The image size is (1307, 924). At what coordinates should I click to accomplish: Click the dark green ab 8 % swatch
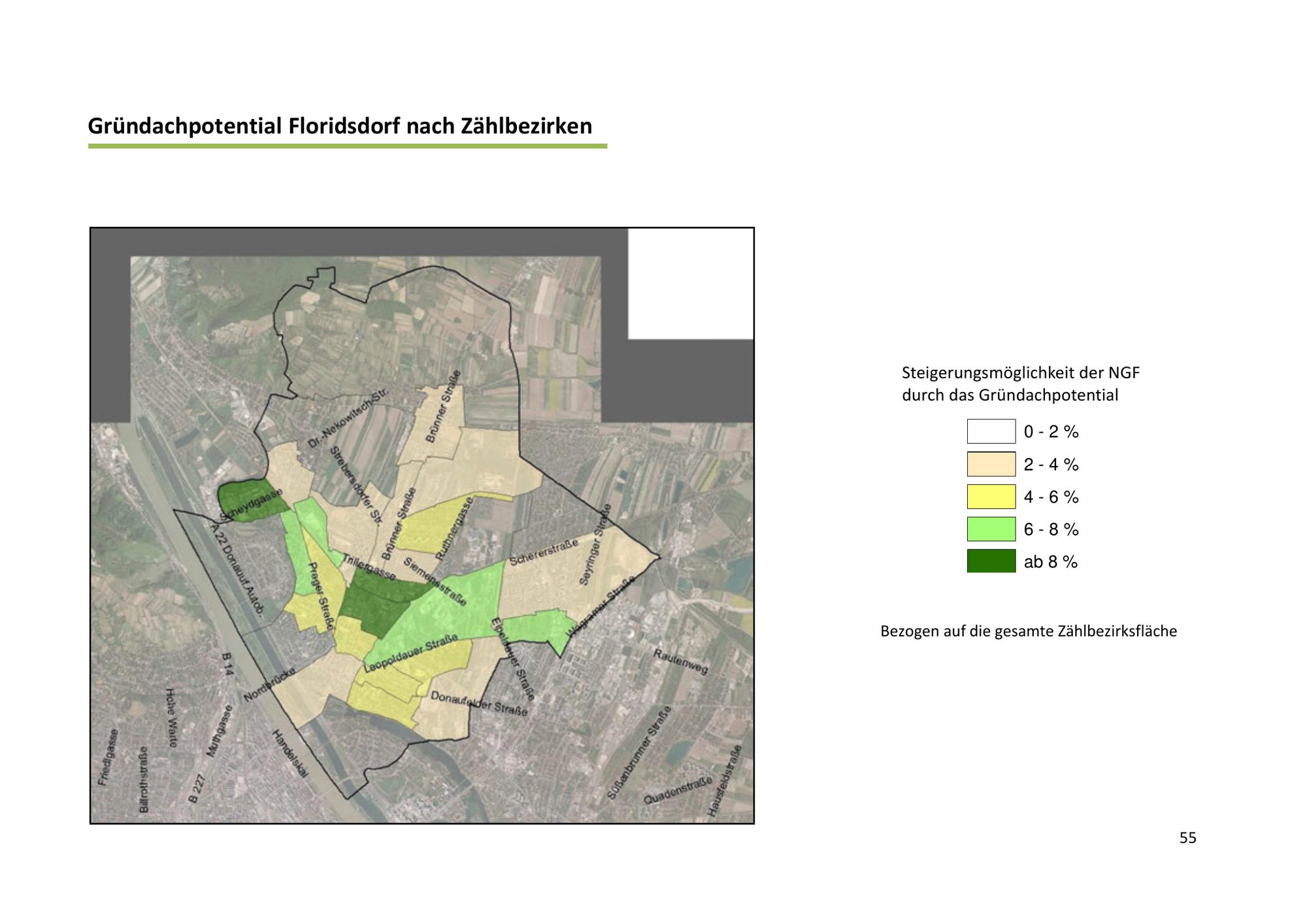coord(991,561)
